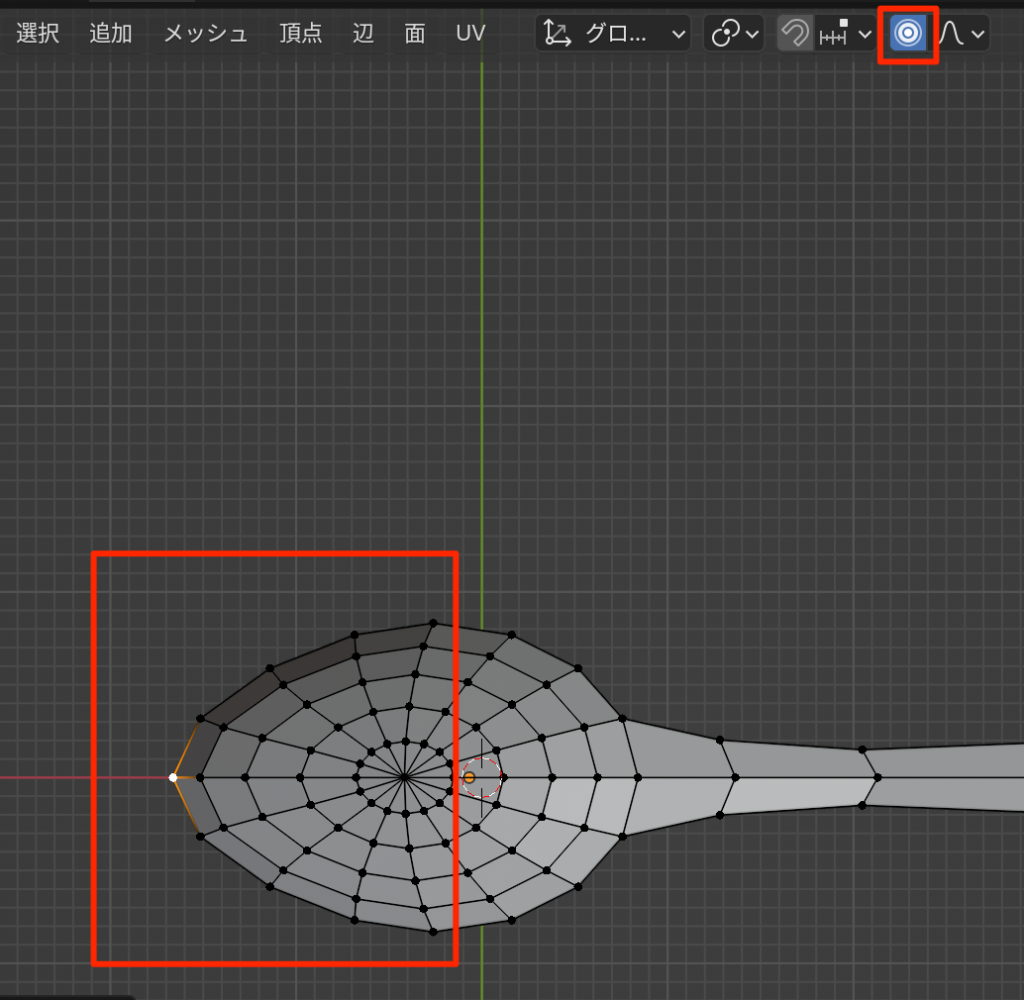Click the white selected vertex at spoon tip

pos(173,777)
